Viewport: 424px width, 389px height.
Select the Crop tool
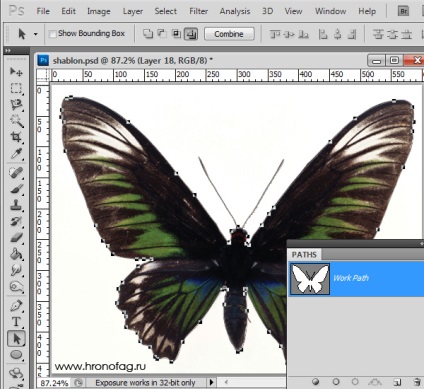click(x=16, y=137)
